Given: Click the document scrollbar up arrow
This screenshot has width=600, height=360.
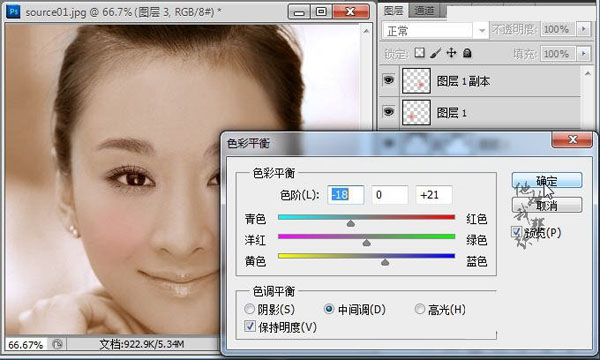Looking at the screenshot, I should (x=366, y=31).
